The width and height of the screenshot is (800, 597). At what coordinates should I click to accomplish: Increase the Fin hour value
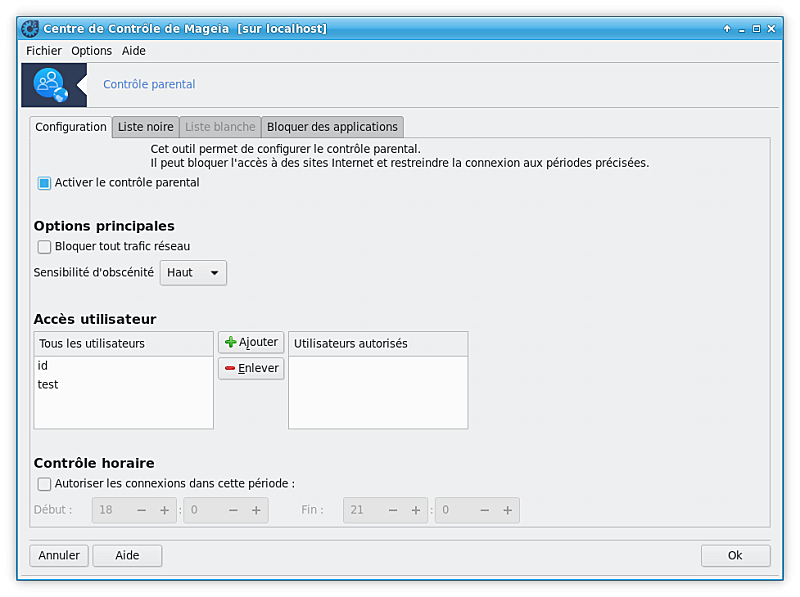416,510
